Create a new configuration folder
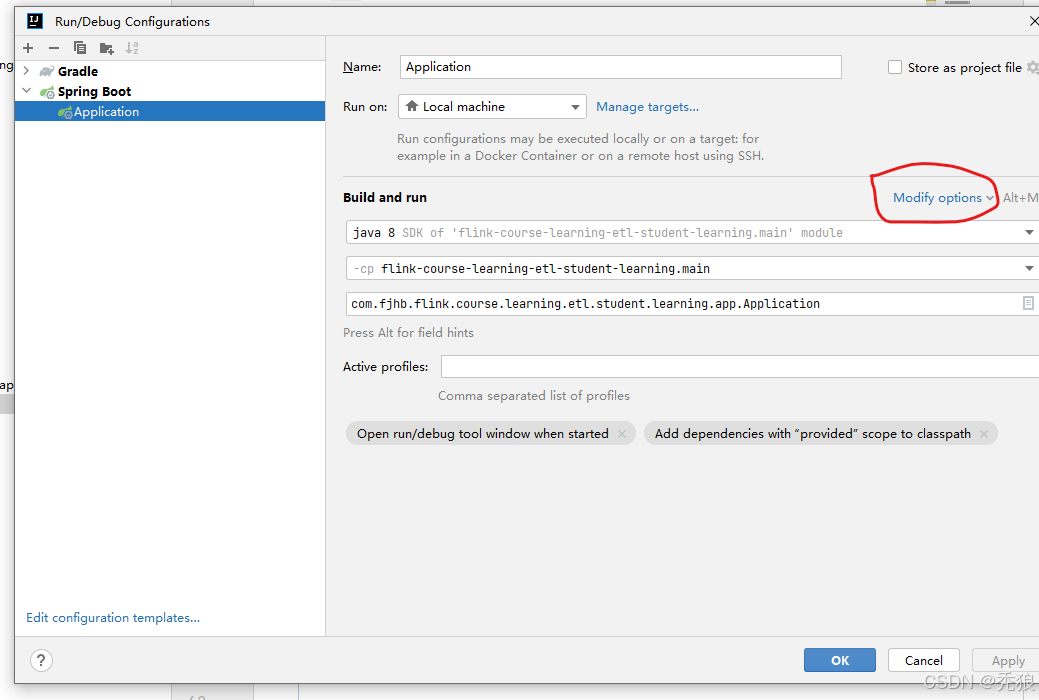This screenshot has height=700, width=1039. pos(106,48)
